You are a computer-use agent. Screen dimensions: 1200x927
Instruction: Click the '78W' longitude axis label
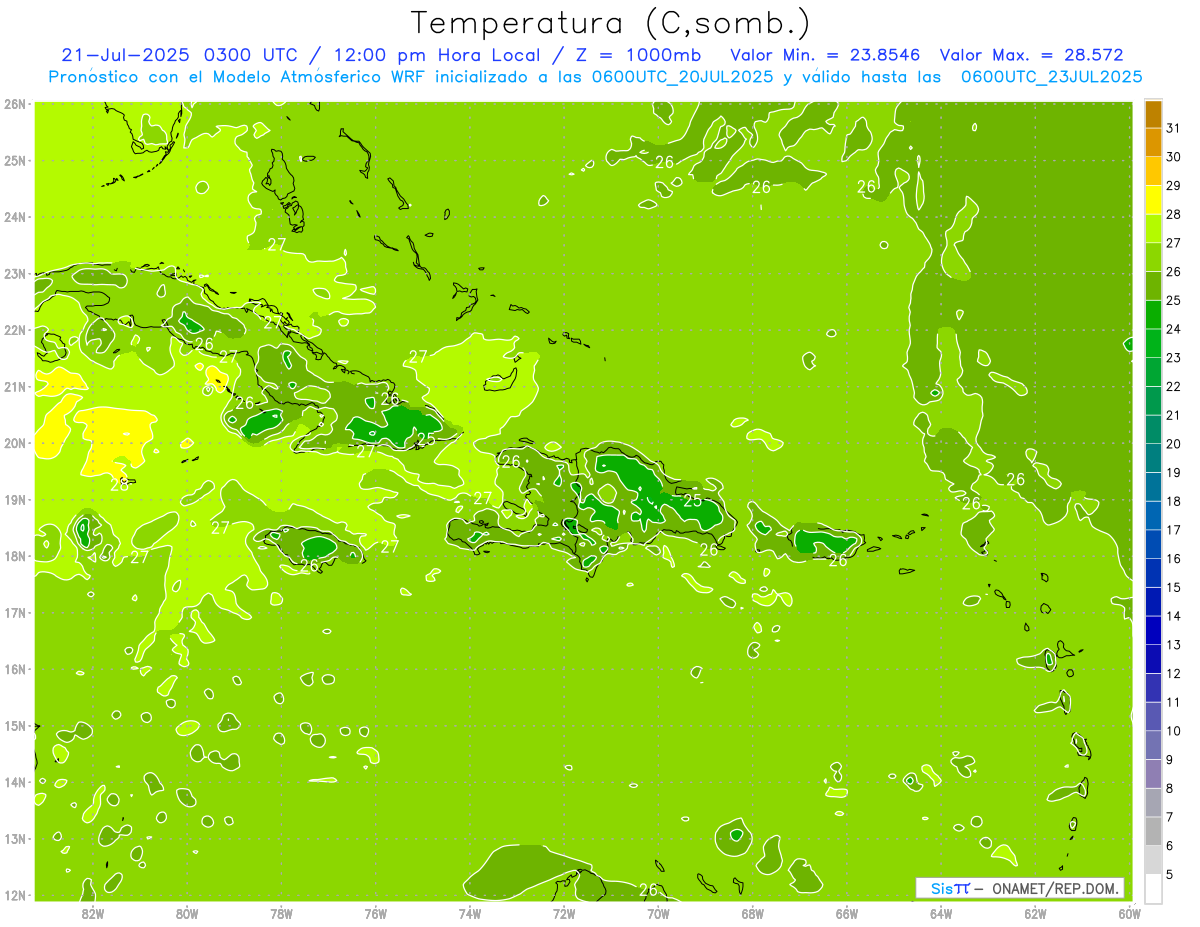(x=281, y=913)
